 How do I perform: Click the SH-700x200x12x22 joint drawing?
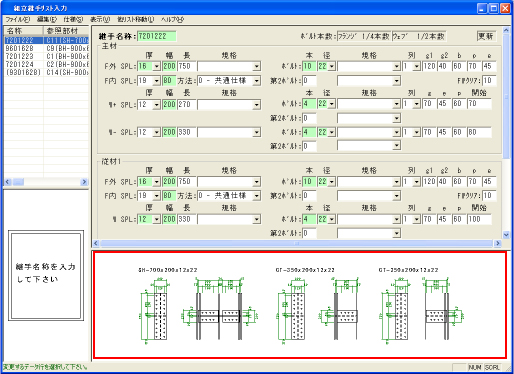pyautogui.click(x=198, y=305)
